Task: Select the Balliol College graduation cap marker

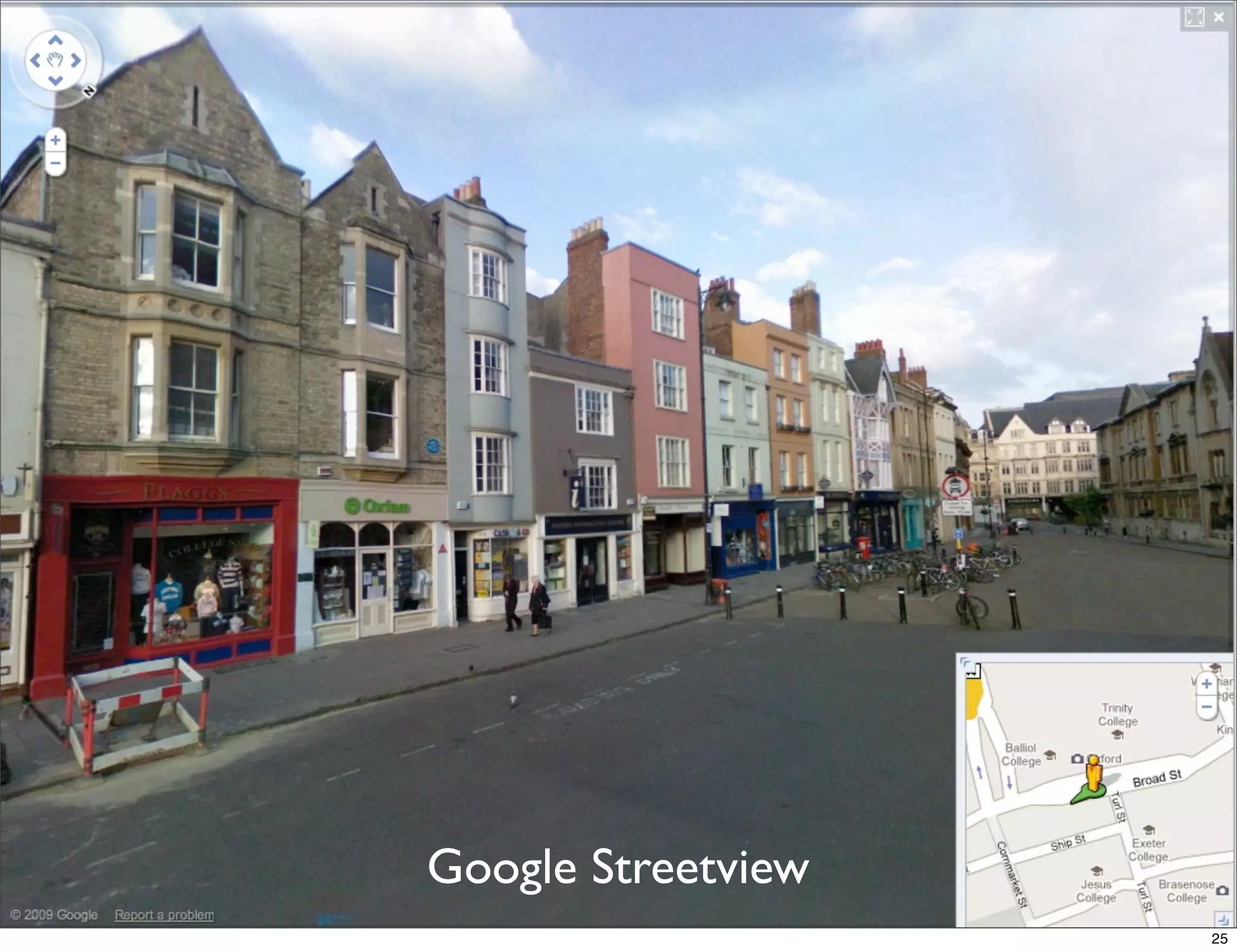Action: click(x=1050, y=754)
